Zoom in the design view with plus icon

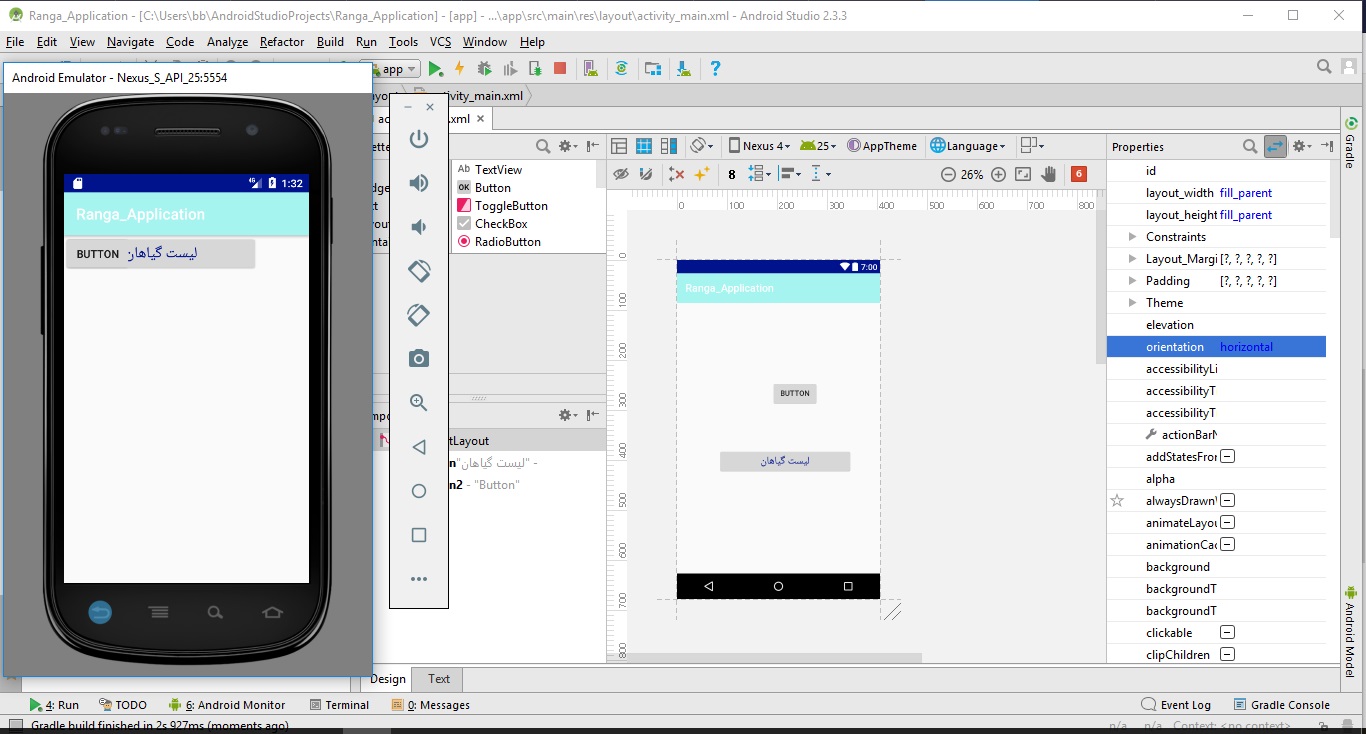(998, 174)
